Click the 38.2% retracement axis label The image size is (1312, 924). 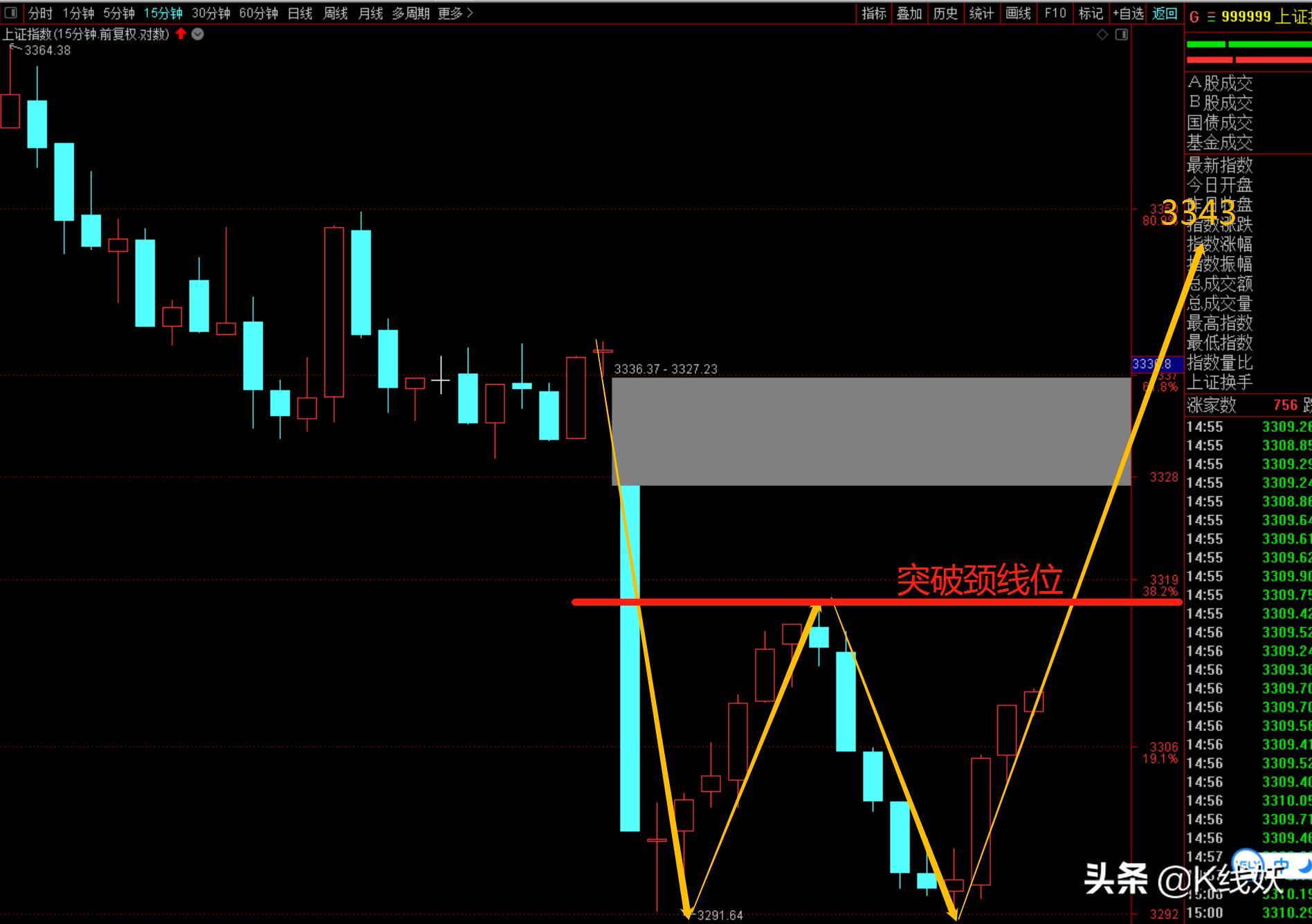click(x=1160, y=592)
